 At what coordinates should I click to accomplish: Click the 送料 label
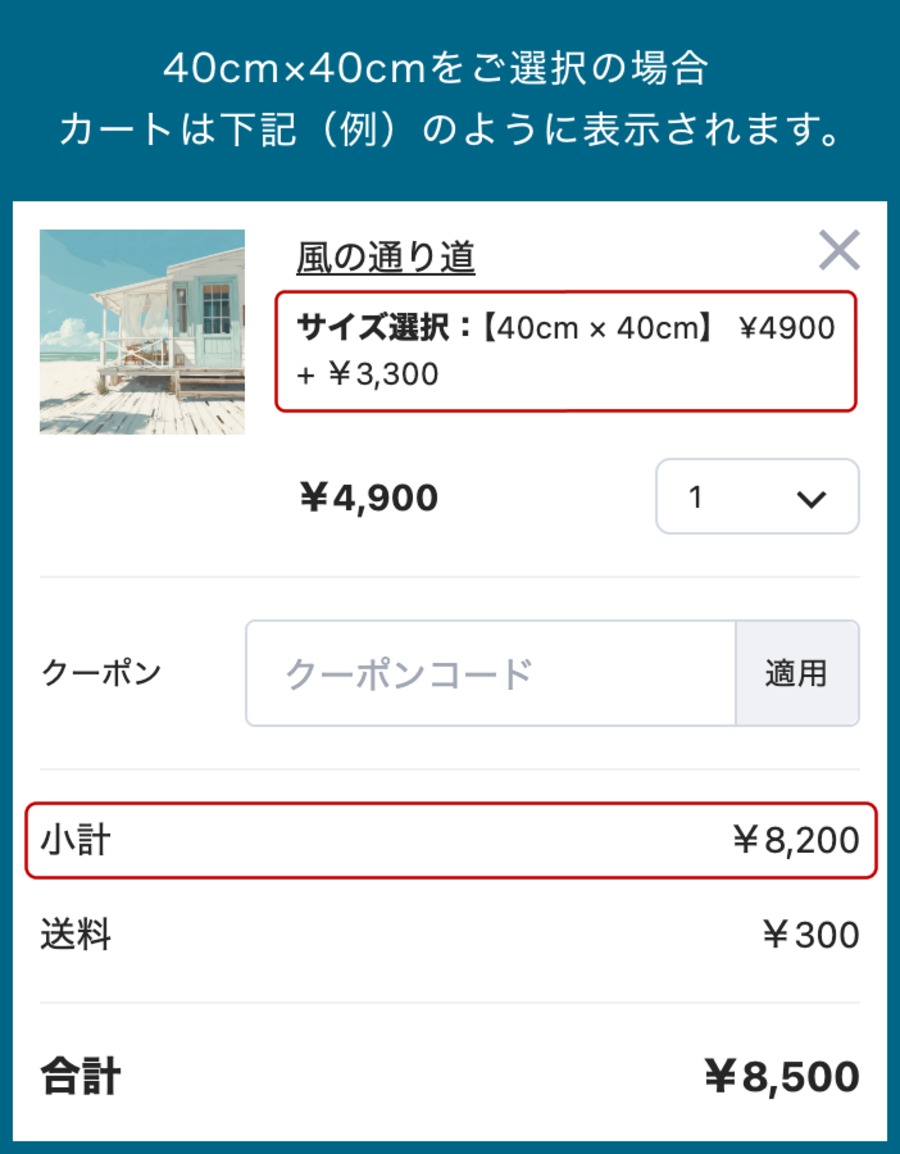pyautogui.click(x=76, y=935)
